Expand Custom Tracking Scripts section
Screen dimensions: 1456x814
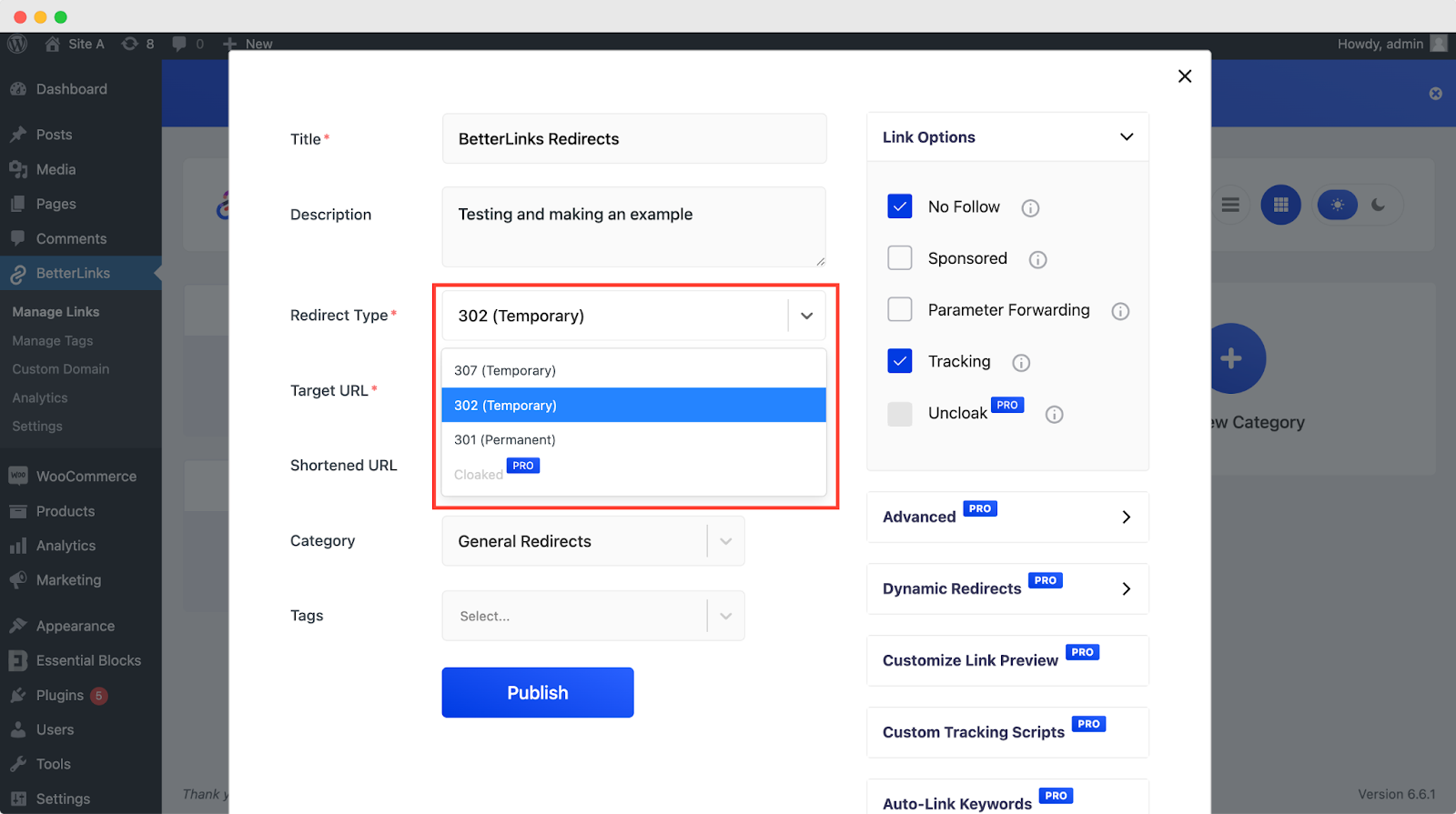(x=1007, y=732)
